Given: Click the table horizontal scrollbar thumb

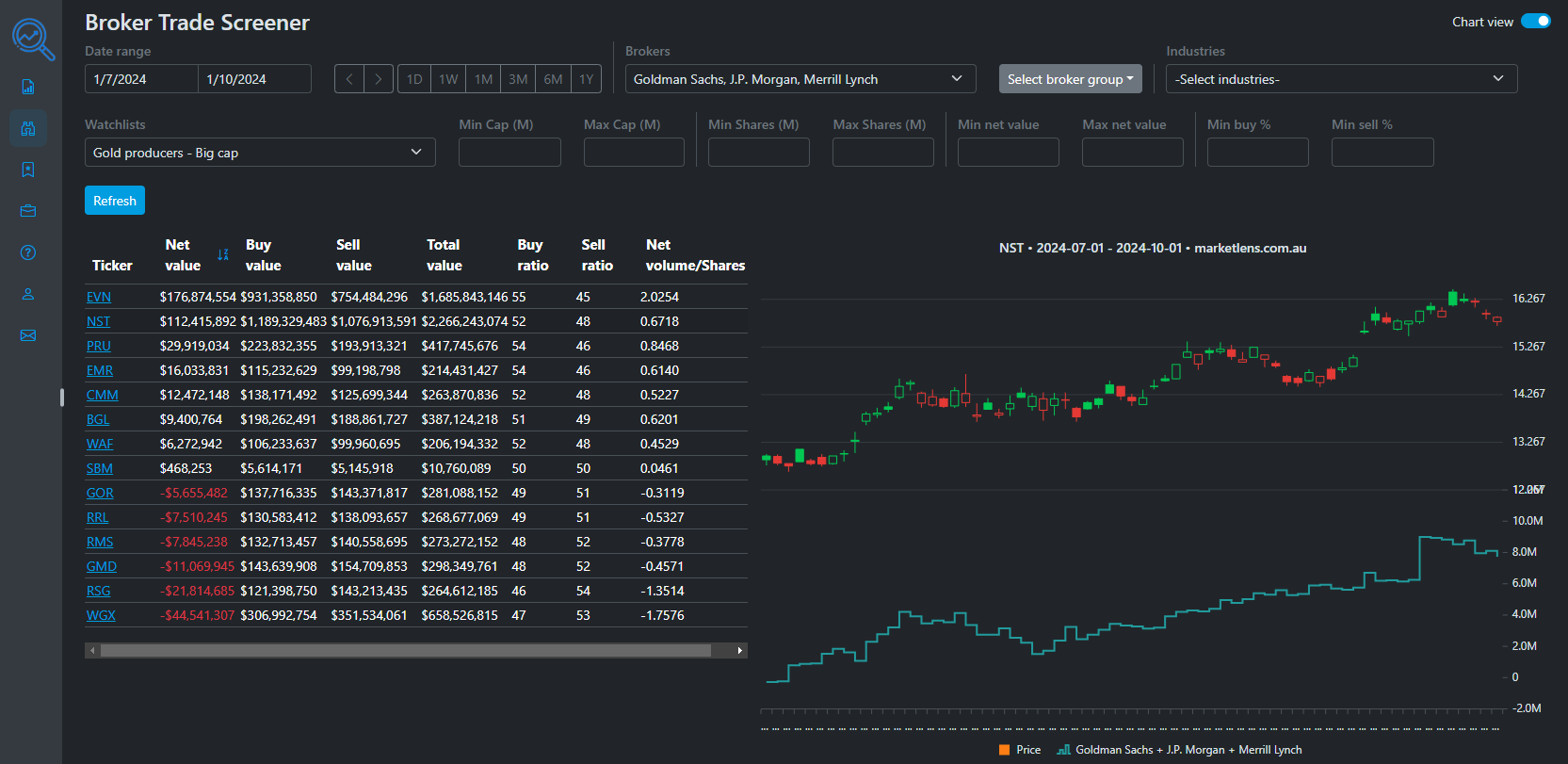Looking at the screenshot, I should pyautogui.click(x=406, y=650).
